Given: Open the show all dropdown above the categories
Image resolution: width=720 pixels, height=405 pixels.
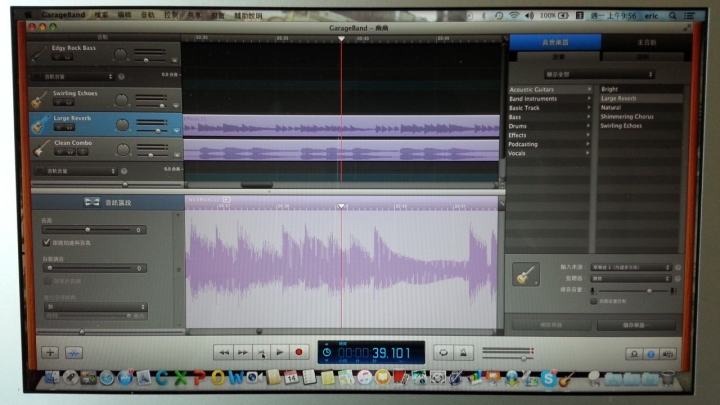Looking at the screenshot, I should point(599,74).
